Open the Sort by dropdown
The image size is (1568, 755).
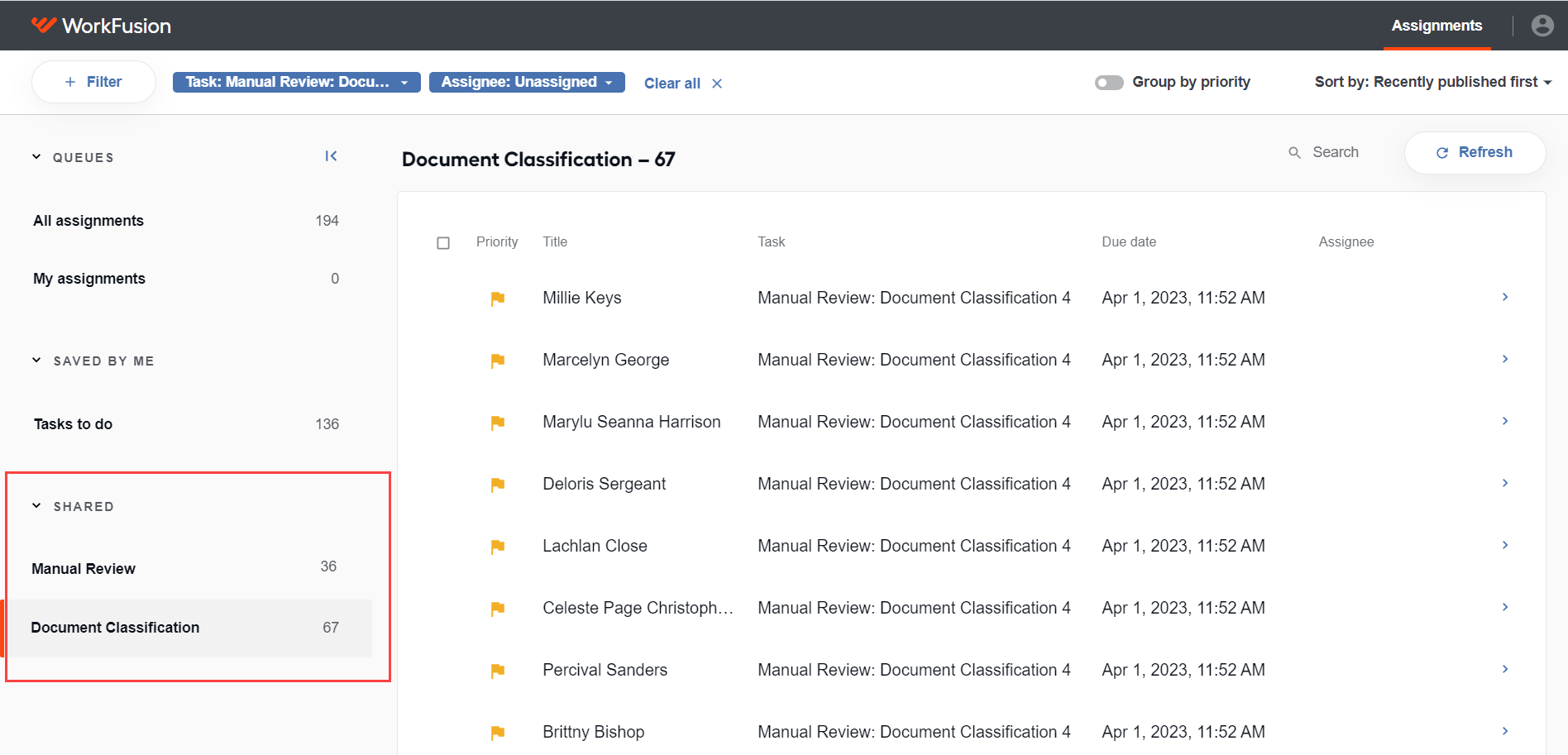[1432, 82]
